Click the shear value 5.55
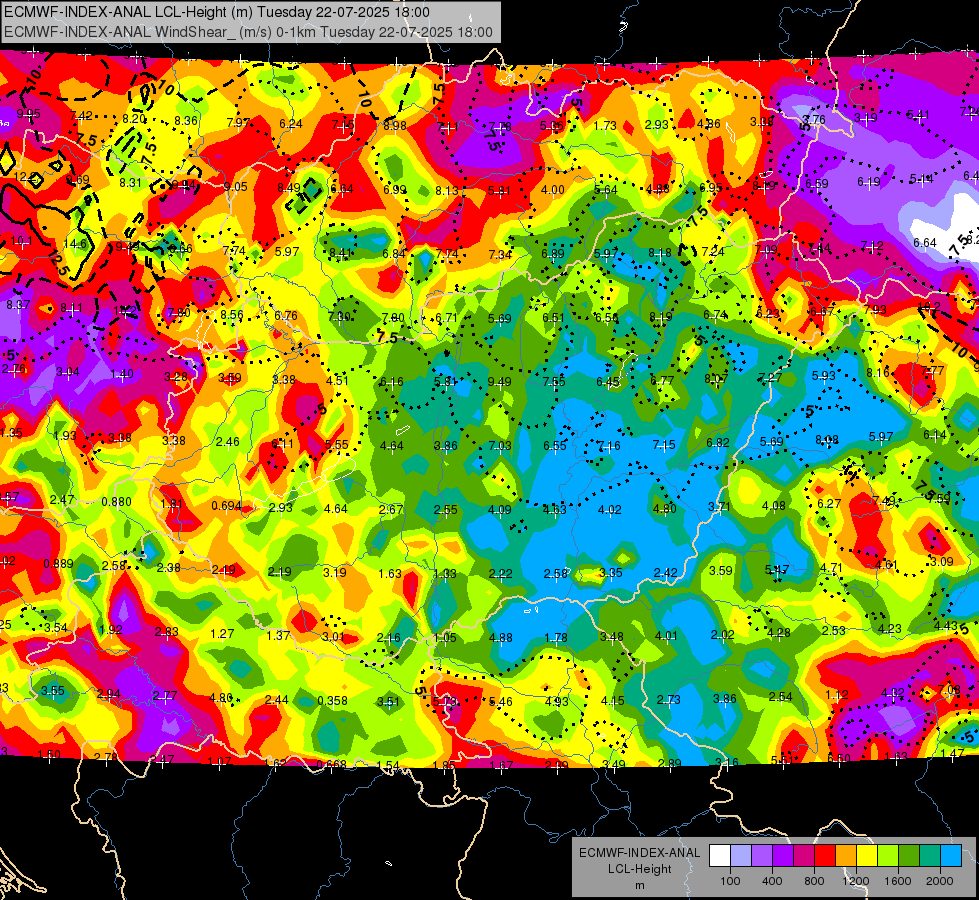The height and width of the screenshot is (900, 979). coord(337,444)
